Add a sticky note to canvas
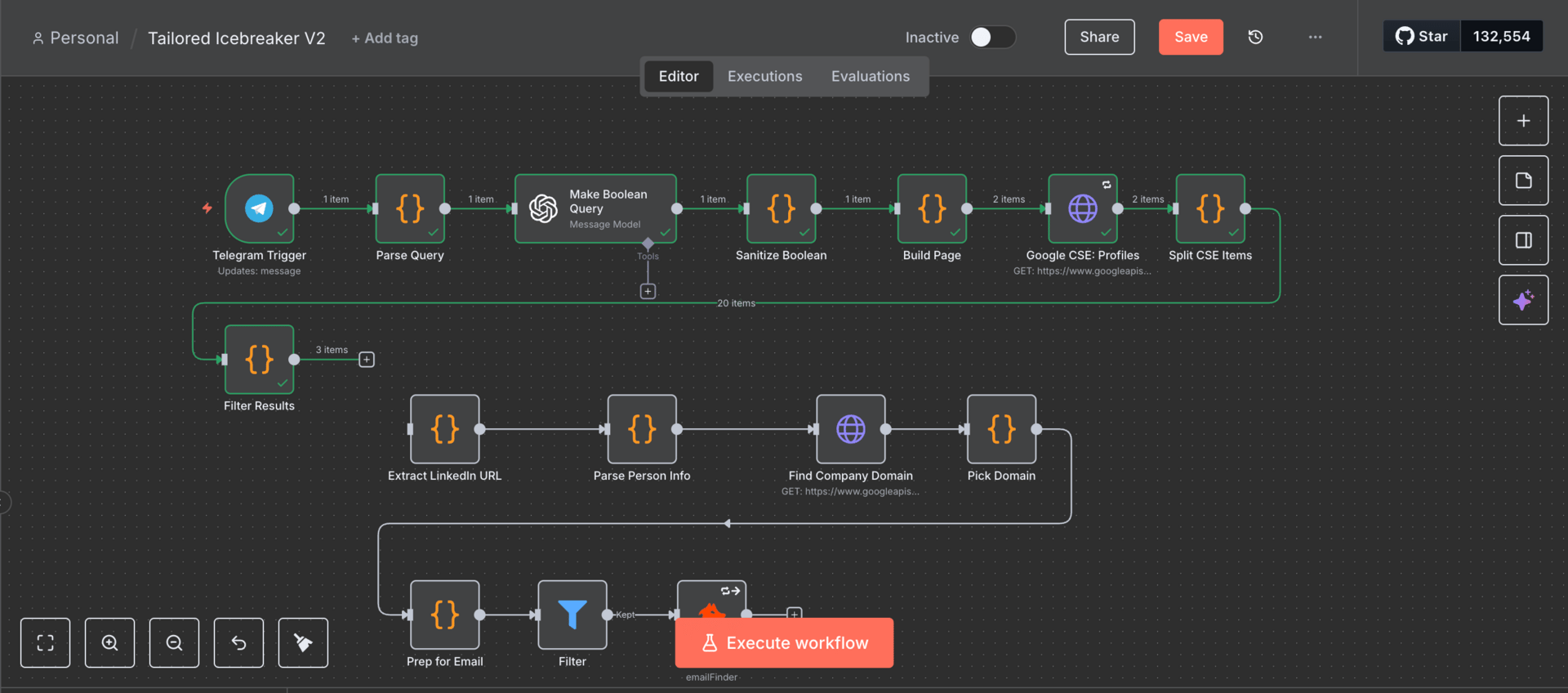The width and height of the screenshot is (1568, 693). click(x=1523, y=181)
